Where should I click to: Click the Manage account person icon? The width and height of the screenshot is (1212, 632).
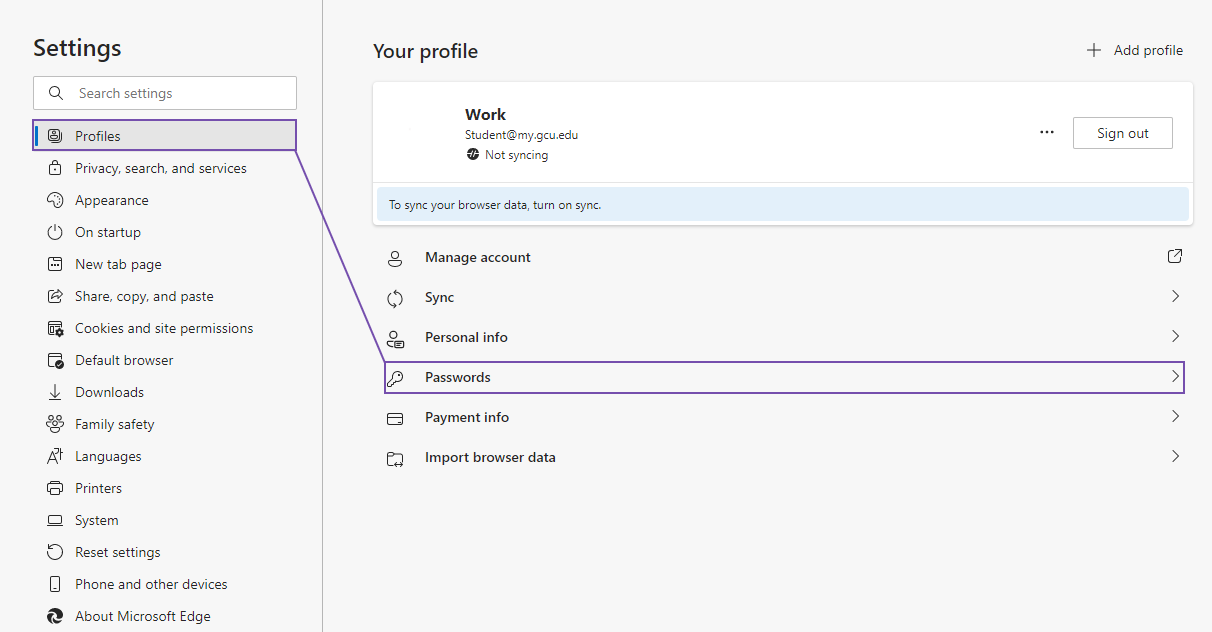click(395, 258)
